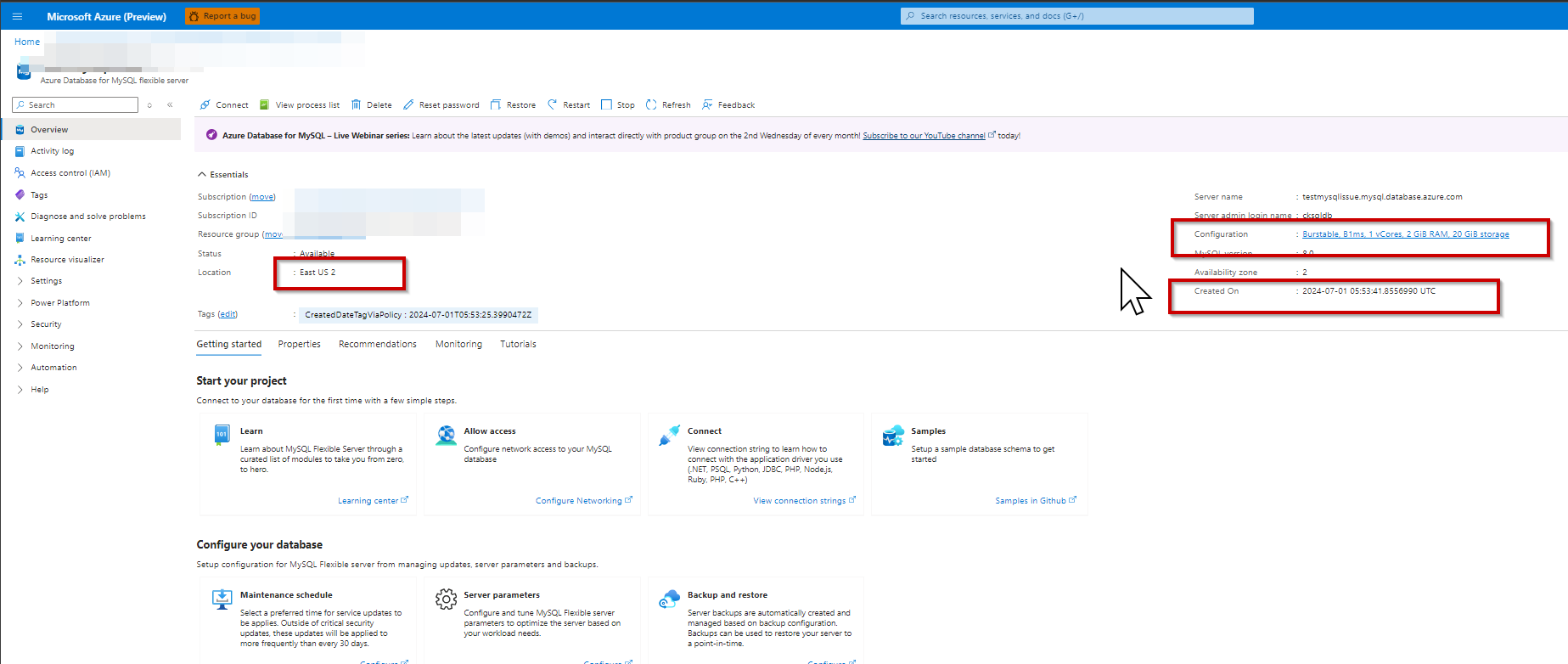Click the purple Tags icon
1568x664 pixels.
pos(20,195)
